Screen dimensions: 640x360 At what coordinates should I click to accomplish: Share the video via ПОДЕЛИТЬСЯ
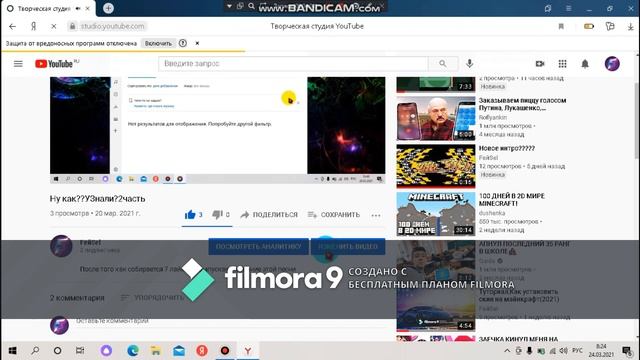[x=269, y=215]
